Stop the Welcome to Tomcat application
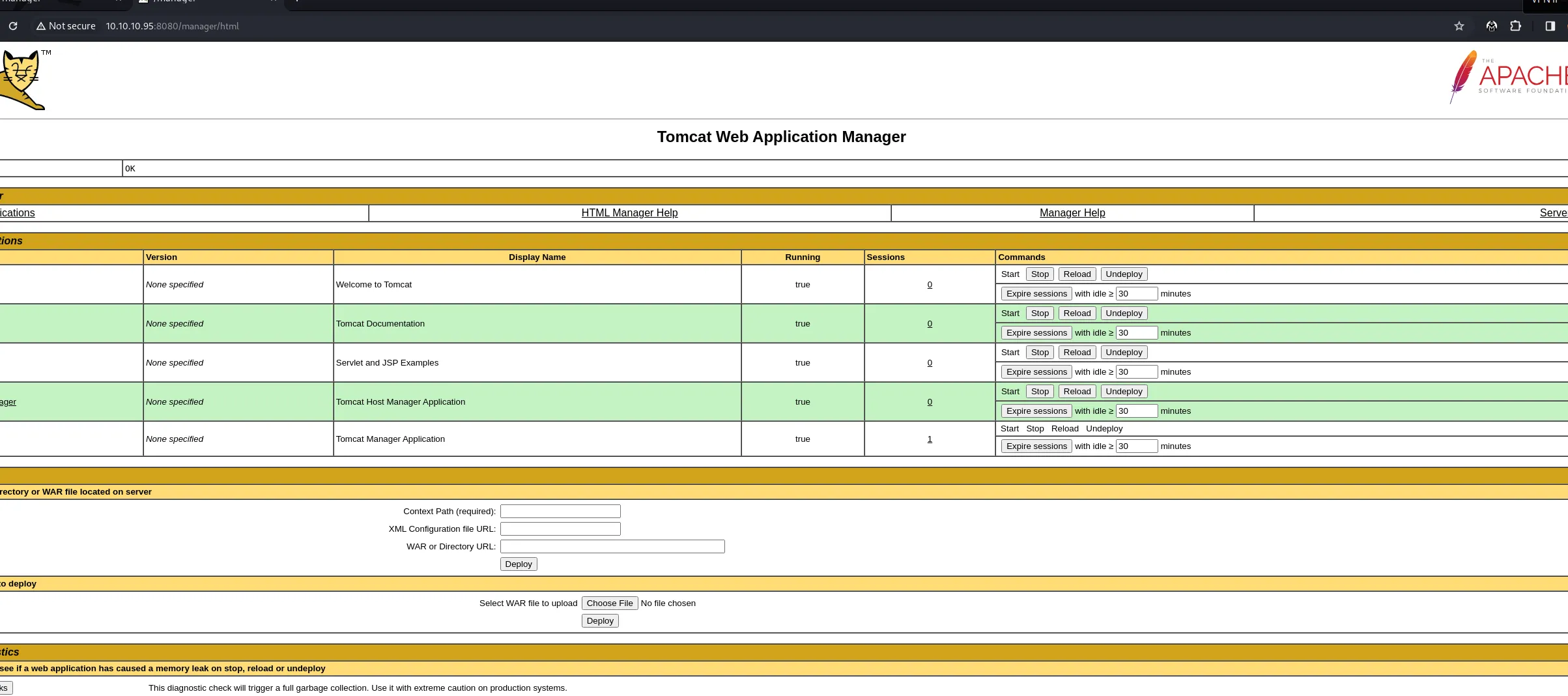The image size is (1568, 696). tap(1040, 274)
